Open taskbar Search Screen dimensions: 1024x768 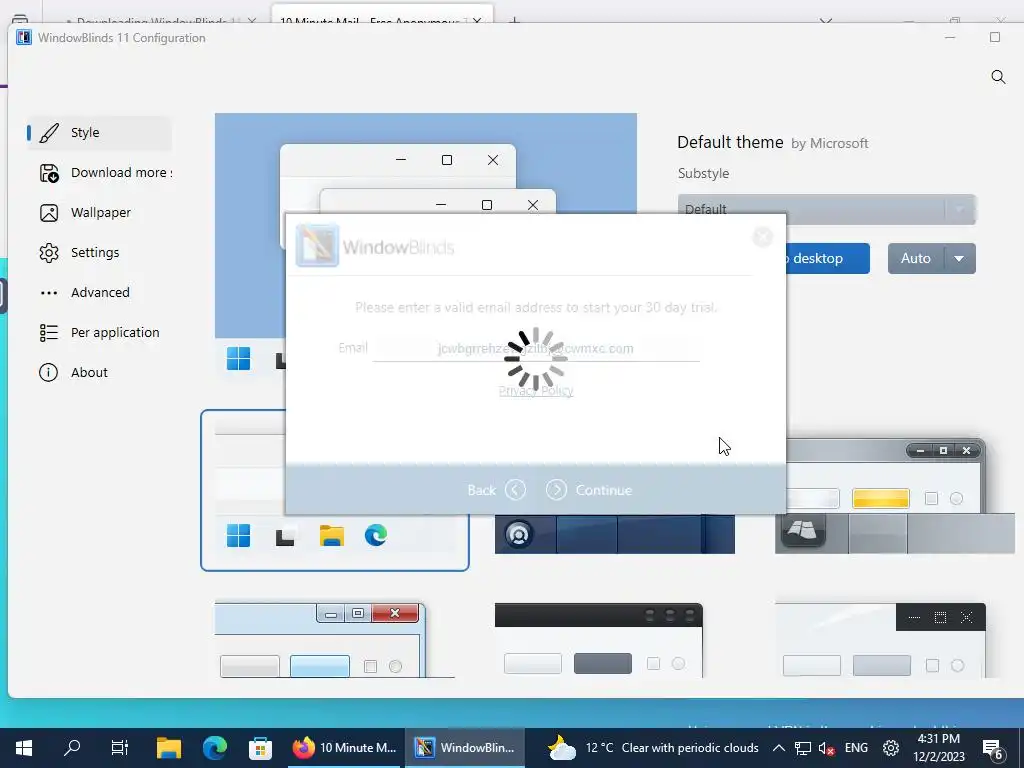pyautogui.click(x=72, y=748)
